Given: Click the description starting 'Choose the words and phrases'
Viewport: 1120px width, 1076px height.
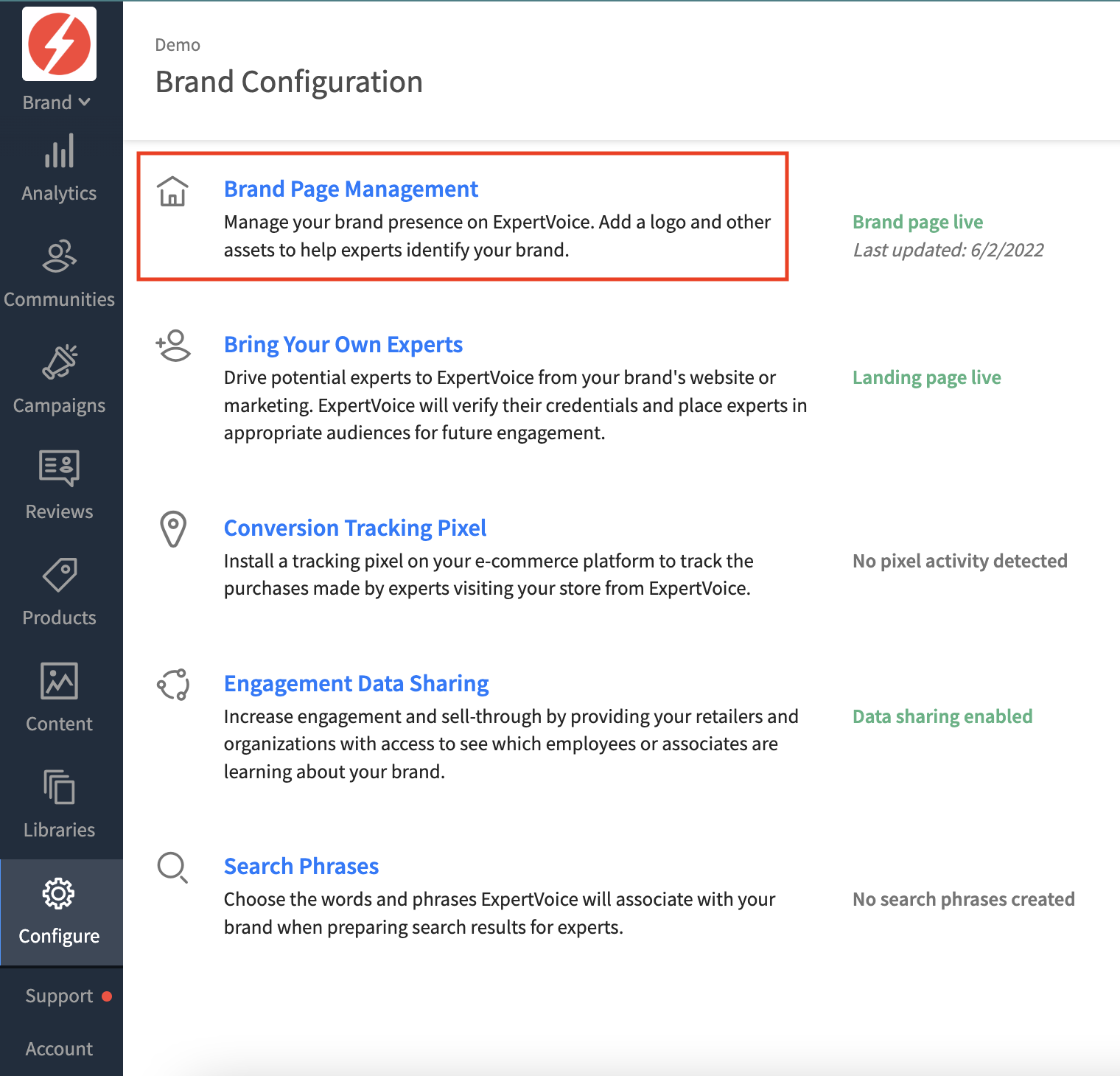Looking at the screenshot, I should (500, 913).
